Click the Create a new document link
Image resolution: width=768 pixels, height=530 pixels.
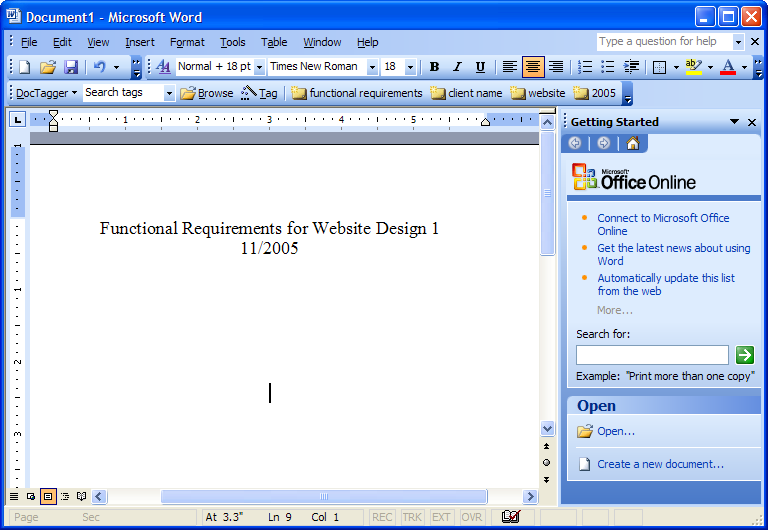click(660, 464)
